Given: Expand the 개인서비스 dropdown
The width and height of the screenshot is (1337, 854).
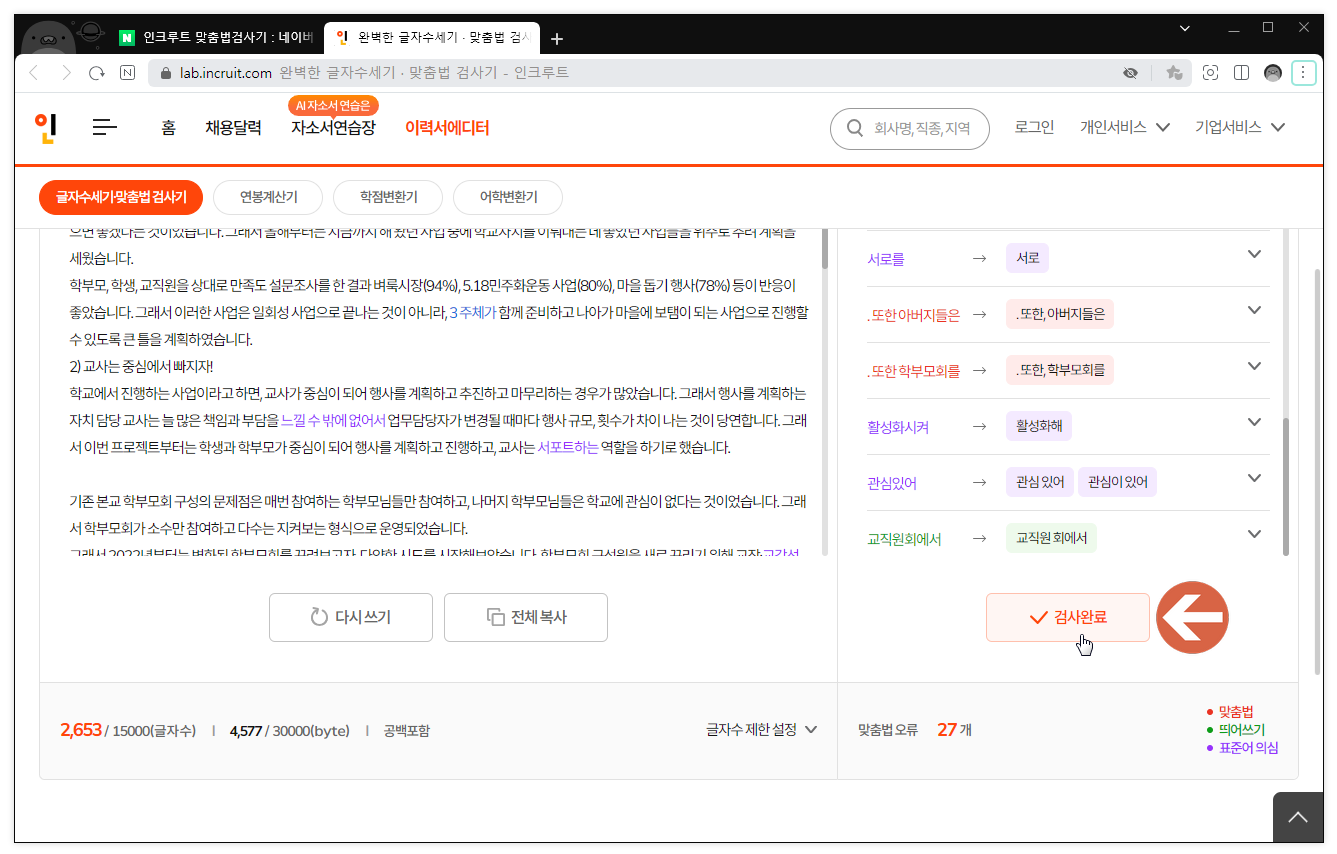Looking at the screenshot, I should tap(1125, 127).
